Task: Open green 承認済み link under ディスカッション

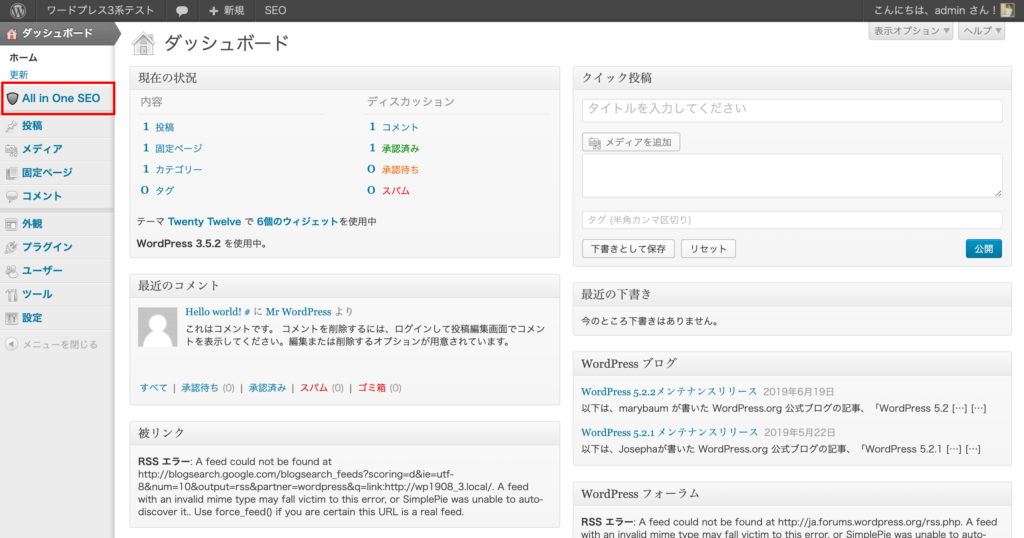Action: click(400, 148)
